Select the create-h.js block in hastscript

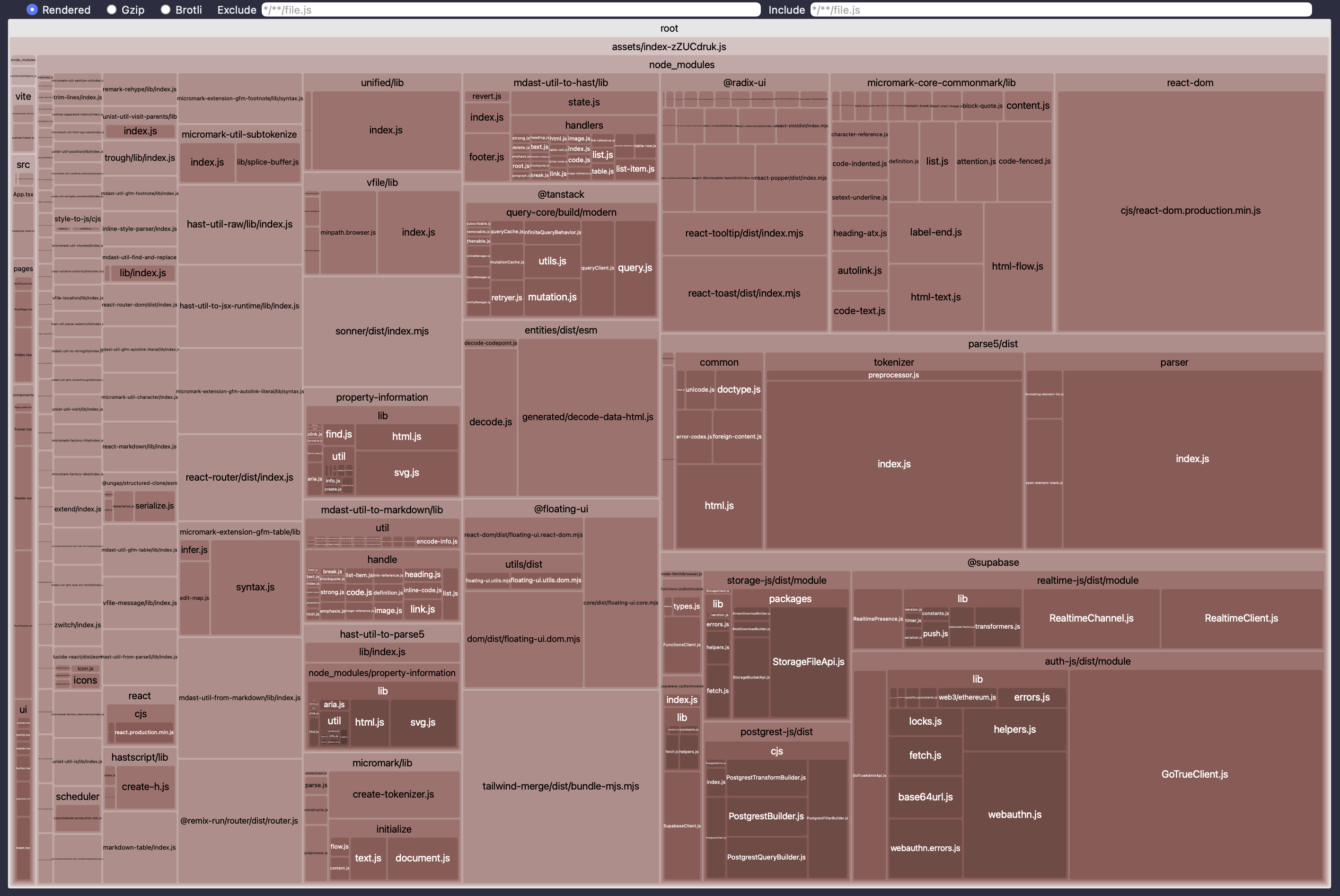click(x=145, y=787)
